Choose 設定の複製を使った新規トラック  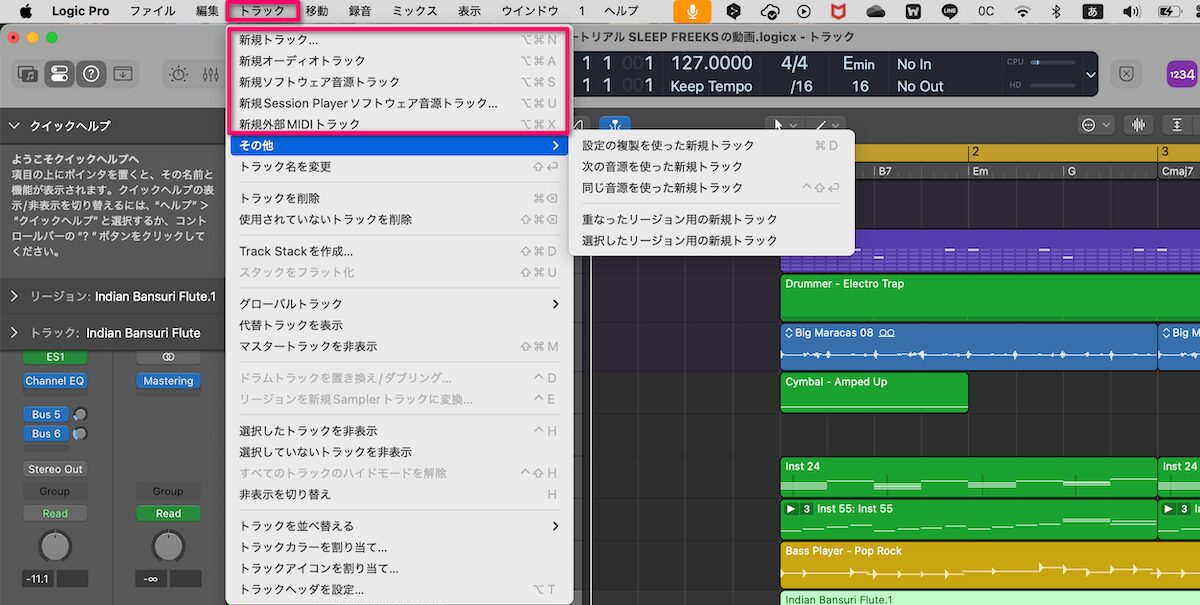point(711,146)
